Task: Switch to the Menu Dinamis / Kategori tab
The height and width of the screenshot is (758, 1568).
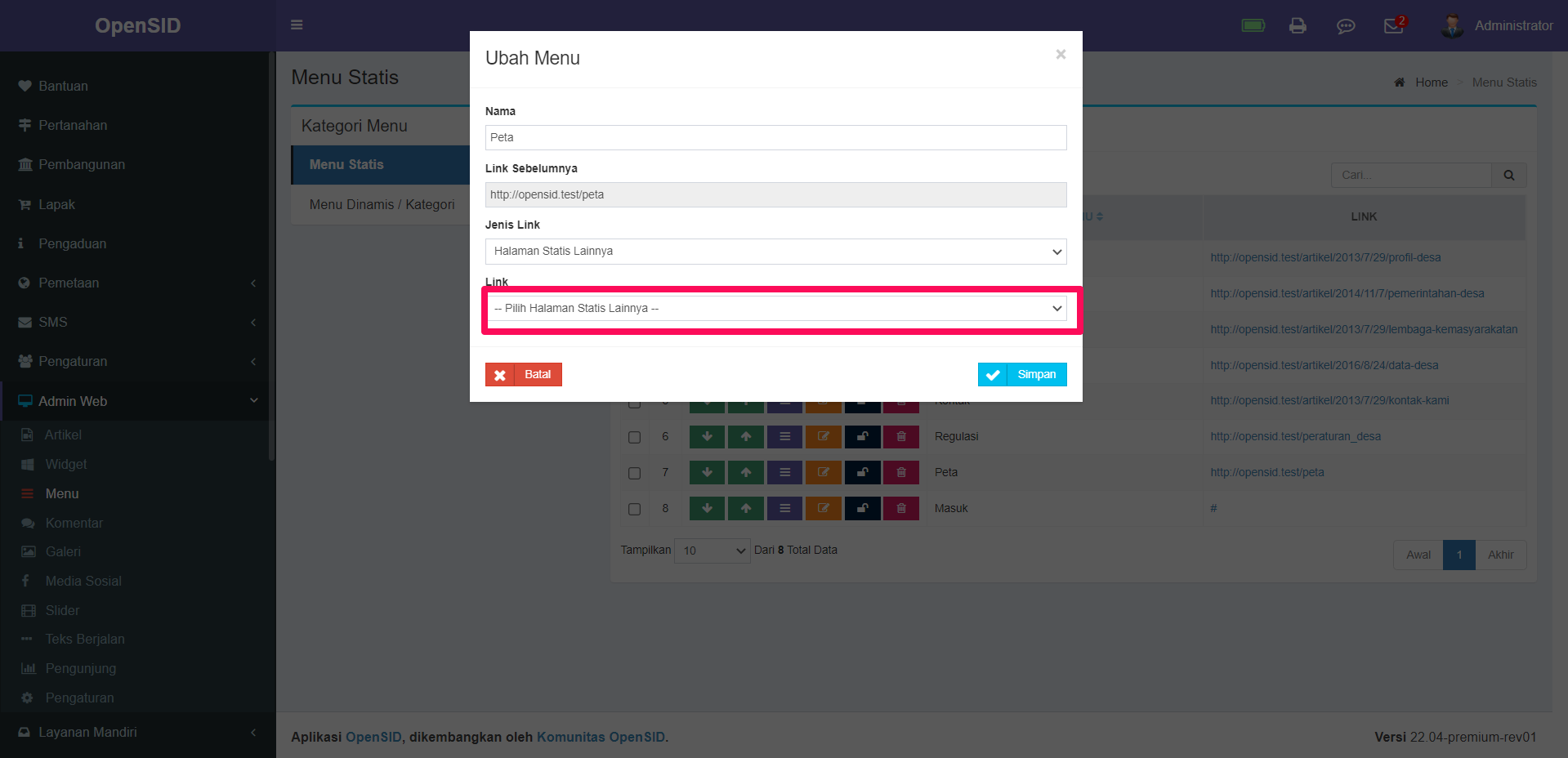Action: coord(382,204)
